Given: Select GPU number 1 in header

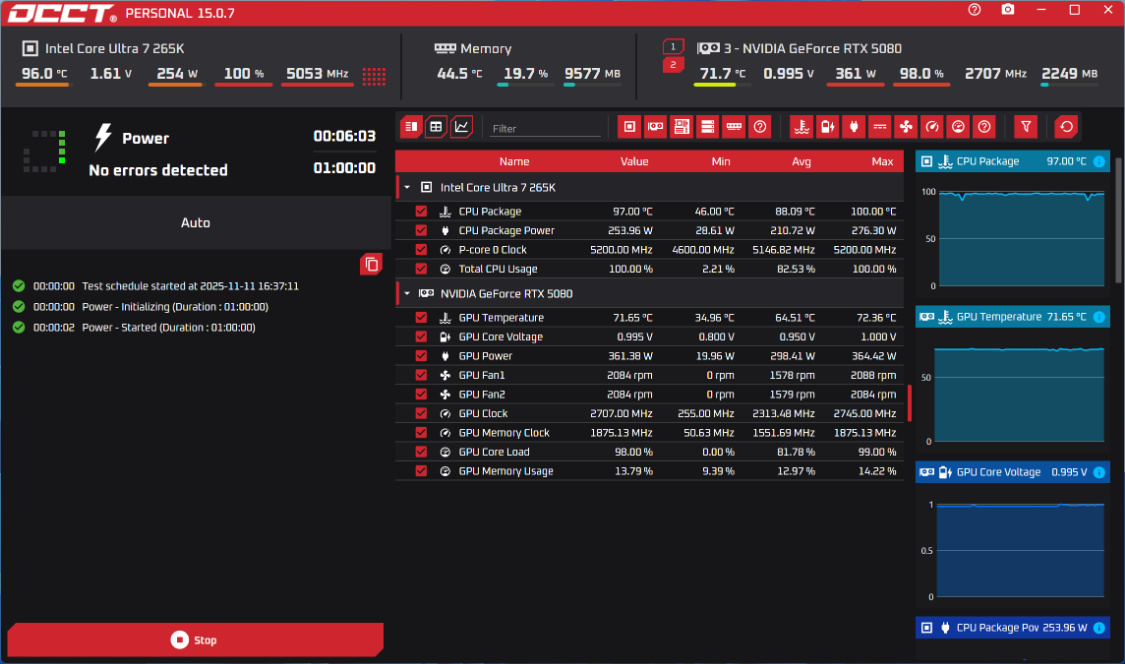Looking at the screenshot, I should 673,47.
